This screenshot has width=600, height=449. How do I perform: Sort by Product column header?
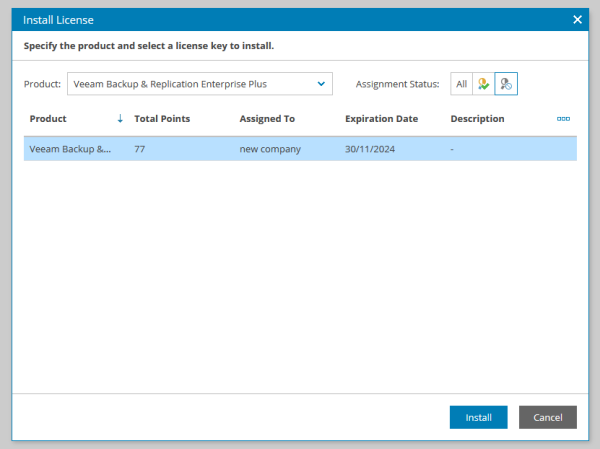(48, 119)
